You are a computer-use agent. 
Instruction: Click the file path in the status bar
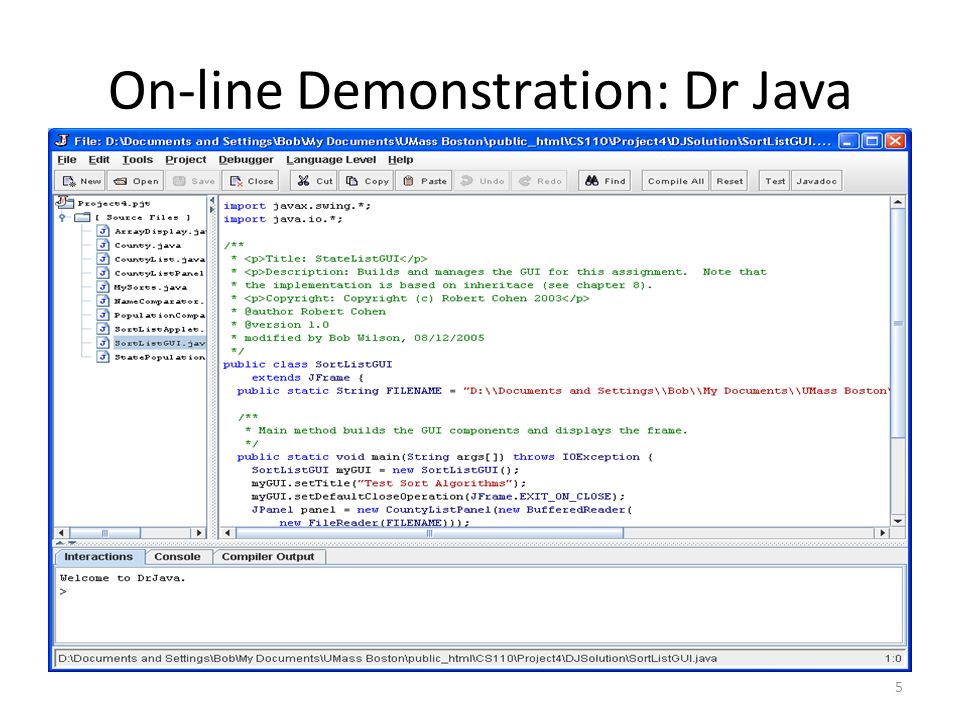[388, 659]
